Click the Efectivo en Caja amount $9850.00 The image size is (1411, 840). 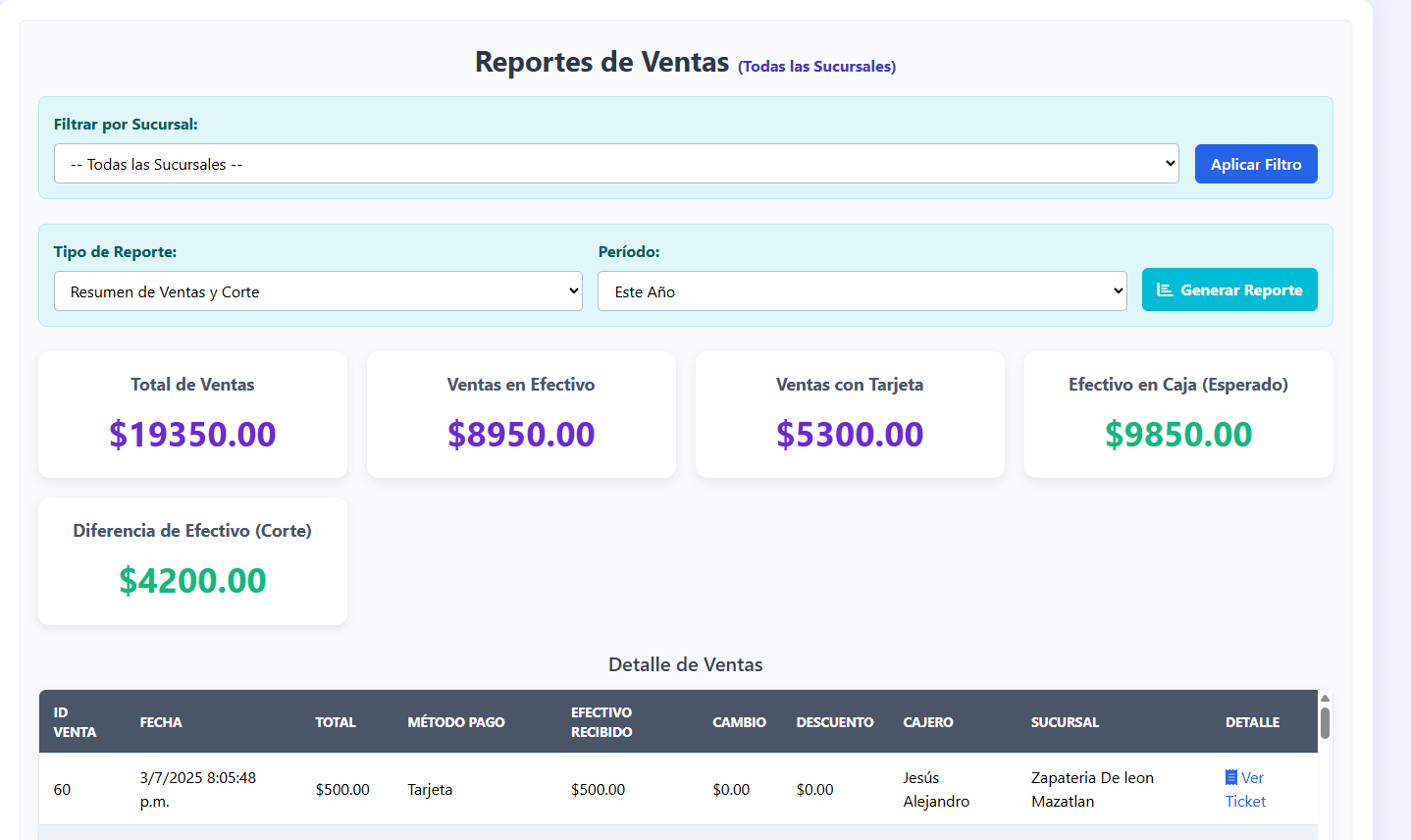(1178, 434)
